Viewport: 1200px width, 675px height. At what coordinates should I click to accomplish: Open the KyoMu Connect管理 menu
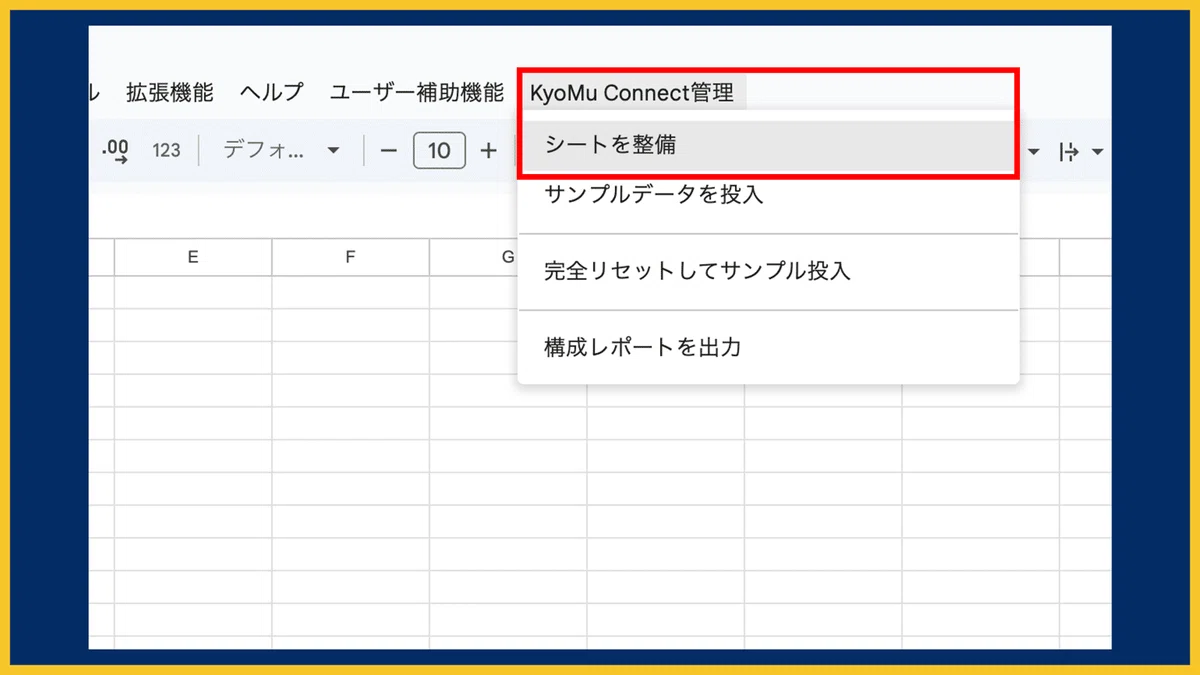632,93
